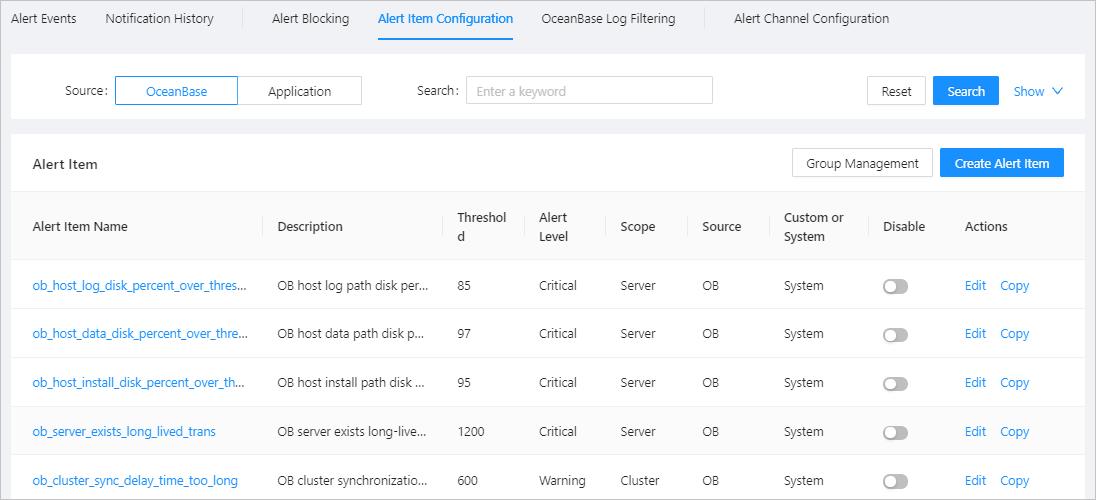
Task: Open the Alert Channel Configuration tab
Action: tap(811, 19)
